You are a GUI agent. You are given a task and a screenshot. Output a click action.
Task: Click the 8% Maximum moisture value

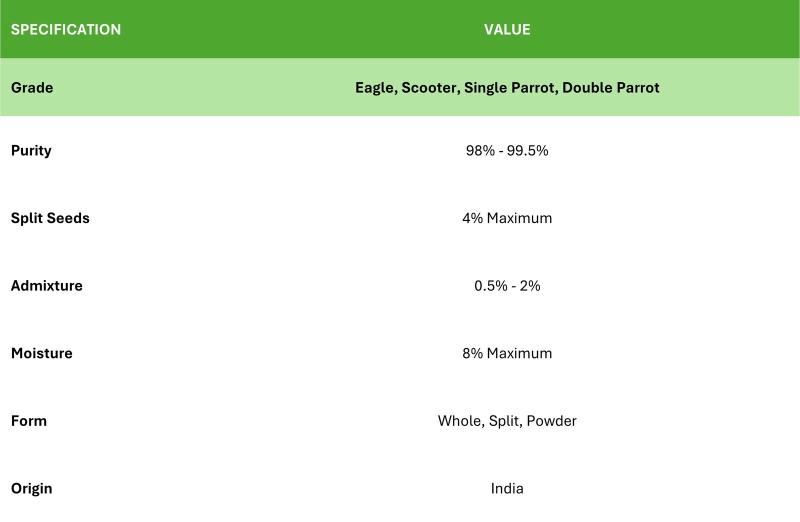click(507, 353)
